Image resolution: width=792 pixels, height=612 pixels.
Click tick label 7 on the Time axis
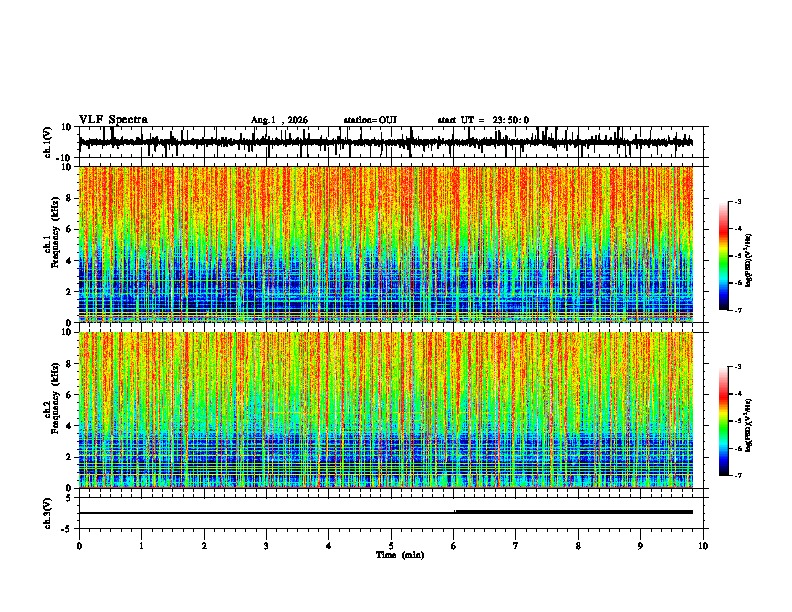click(x=516, y=546)
